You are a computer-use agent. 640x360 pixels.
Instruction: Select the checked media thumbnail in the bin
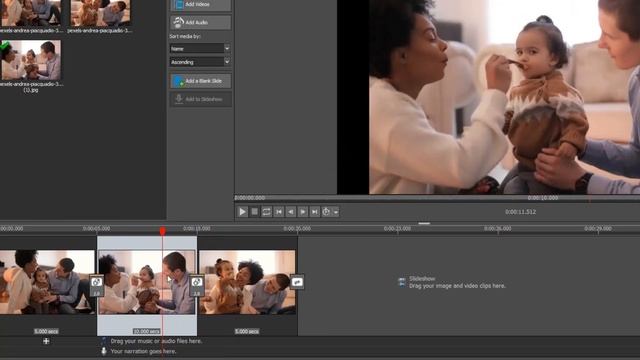pos(31,60)
